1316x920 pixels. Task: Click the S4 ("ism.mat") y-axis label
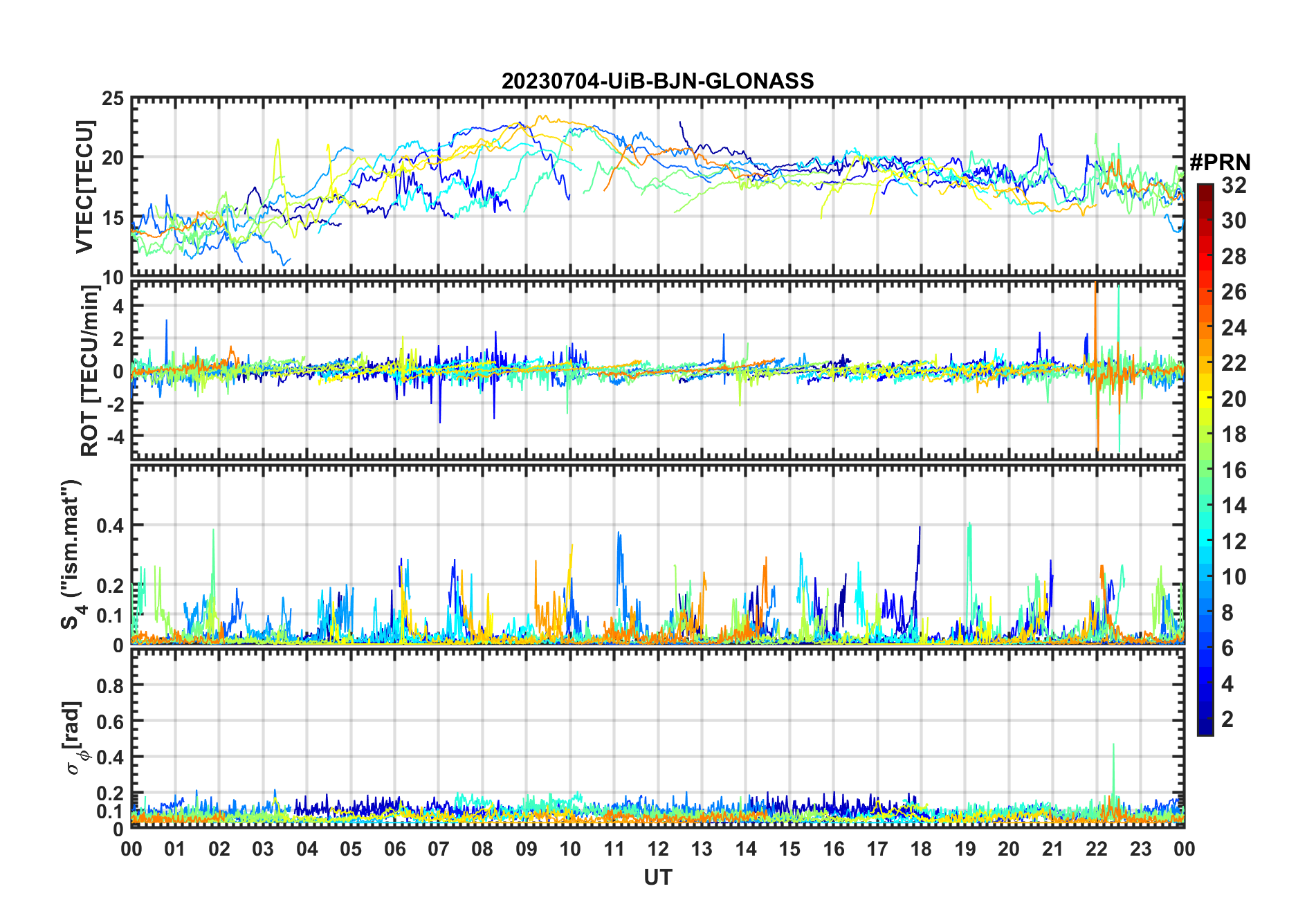(71, 554)
